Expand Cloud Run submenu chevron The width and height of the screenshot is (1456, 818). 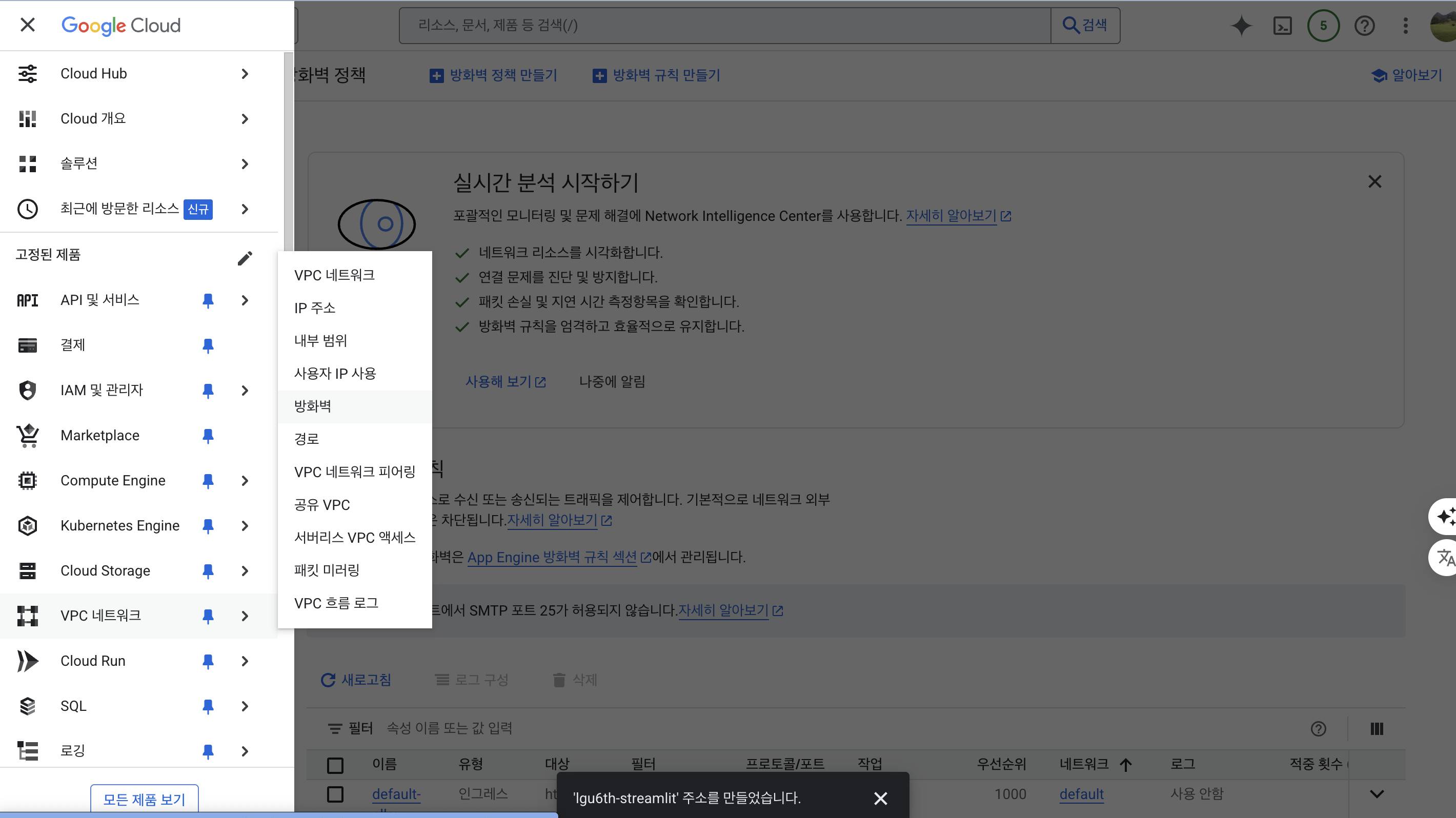click(245, 661)
